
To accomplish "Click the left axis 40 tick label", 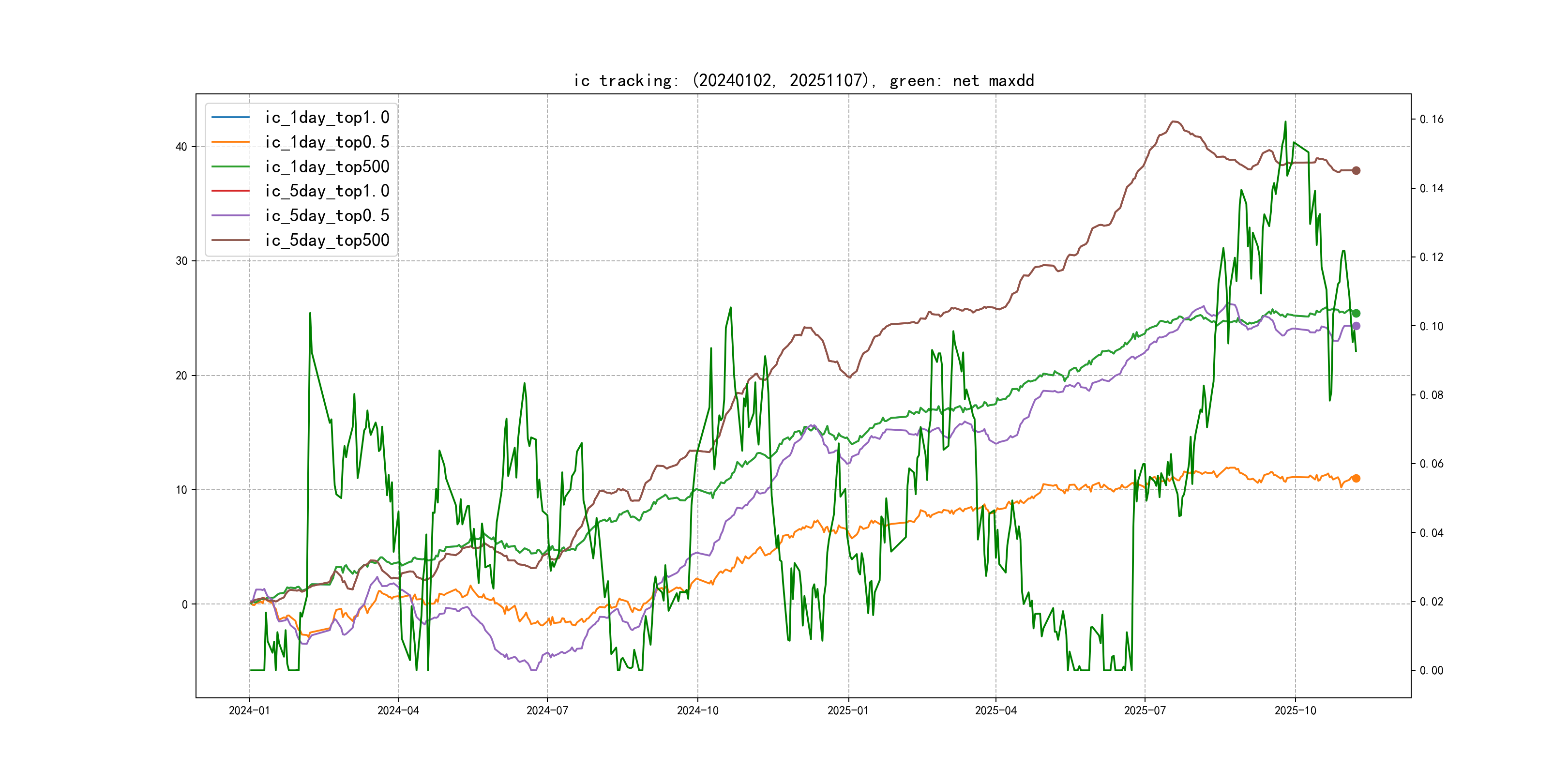I will (x=181, y=147).
